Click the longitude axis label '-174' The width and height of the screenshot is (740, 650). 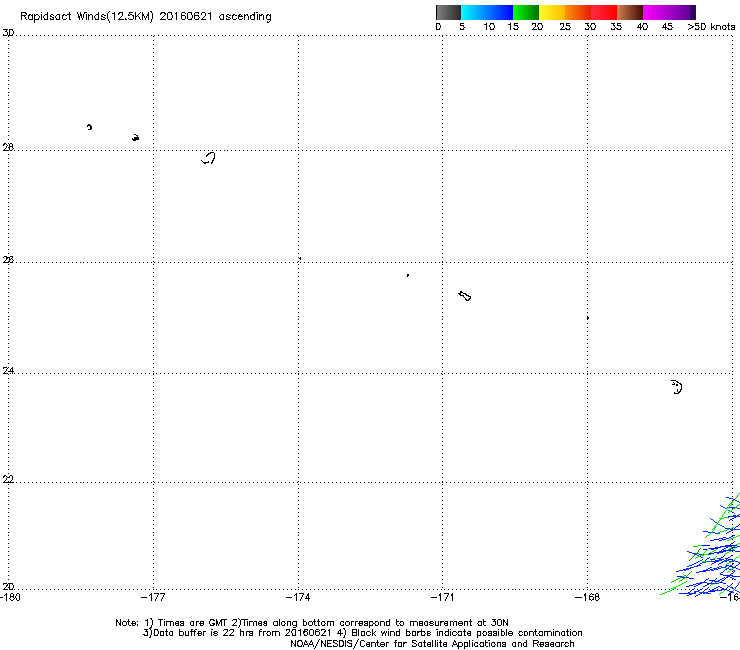[x=298, y=598]
